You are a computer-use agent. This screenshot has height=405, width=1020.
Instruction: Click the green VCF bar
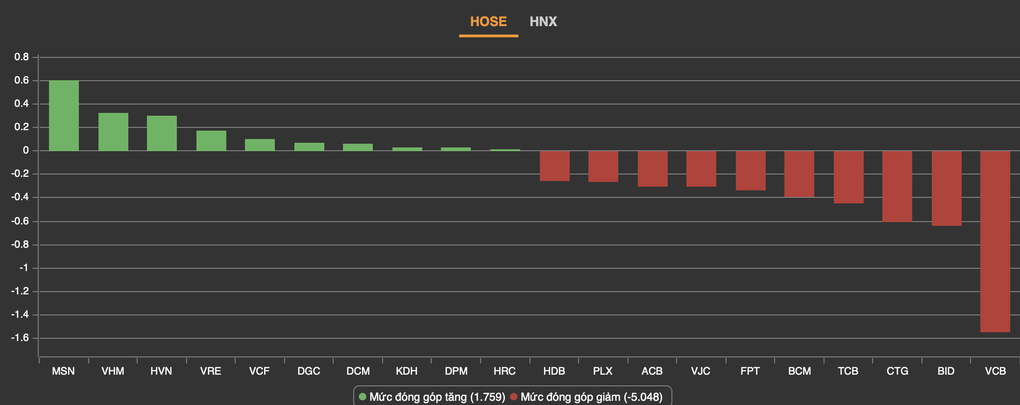pyautogui.click(x=260, y=145)
